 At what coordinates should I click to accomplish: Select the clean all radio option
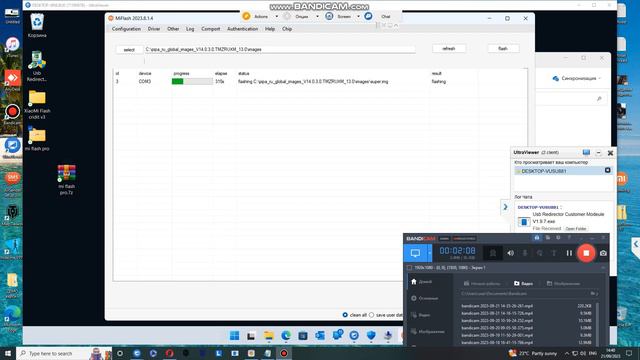coord(355,315)
